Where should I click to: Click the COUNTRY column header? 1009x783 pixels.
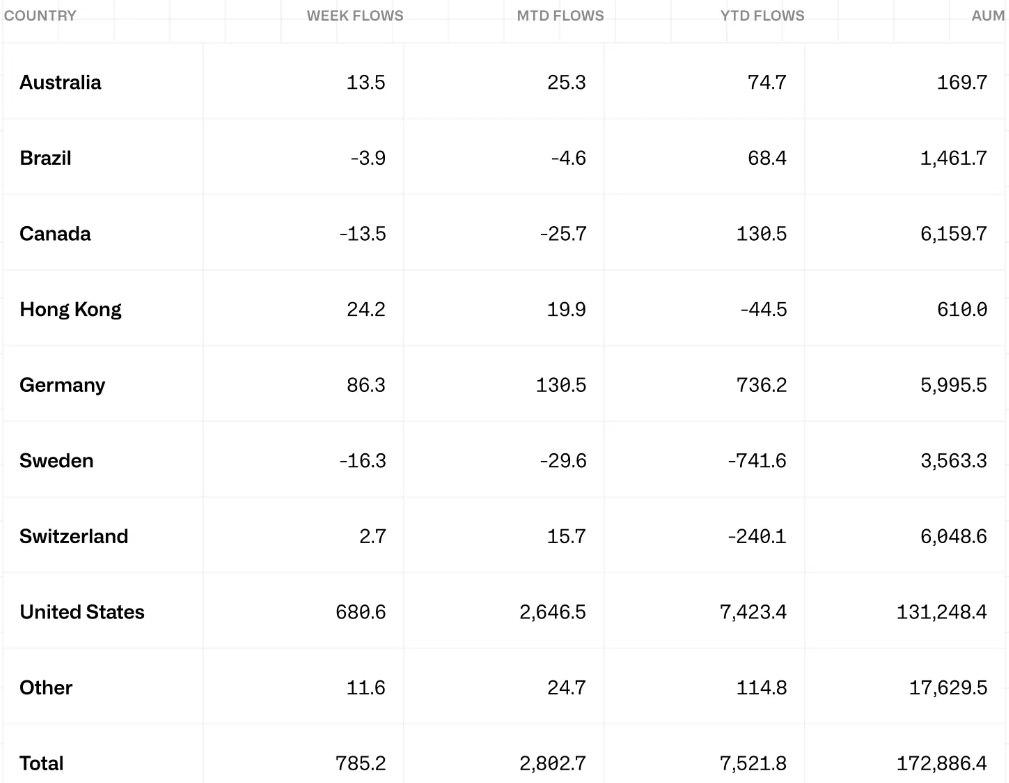click(x=40, y=15)
